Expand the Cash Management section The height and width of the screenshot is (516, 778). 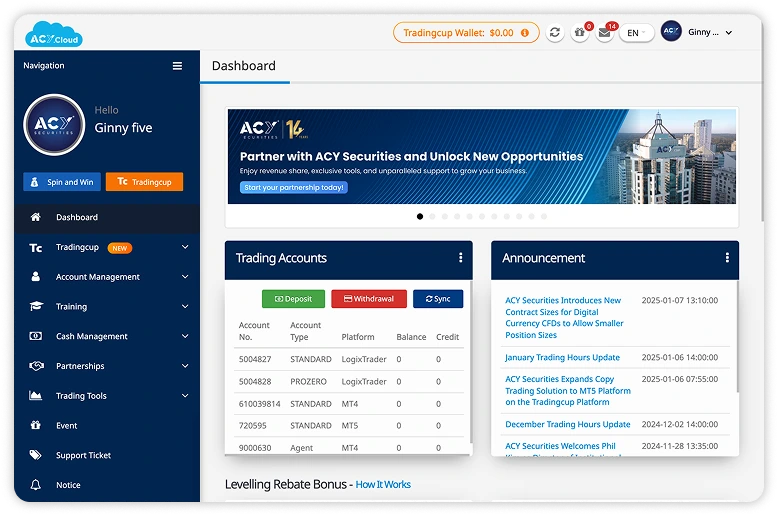point(106,337)
